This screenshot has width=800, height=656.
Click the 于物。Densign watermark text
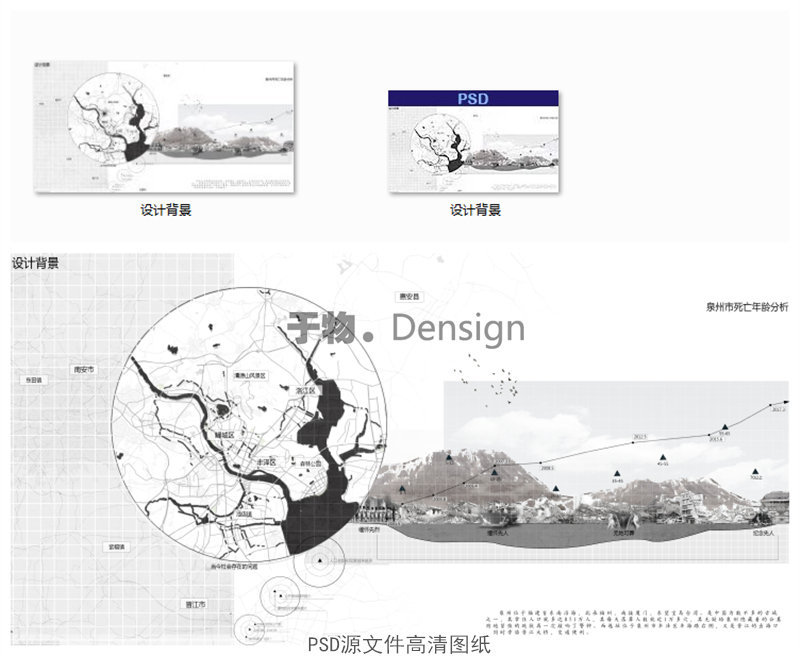405,328
